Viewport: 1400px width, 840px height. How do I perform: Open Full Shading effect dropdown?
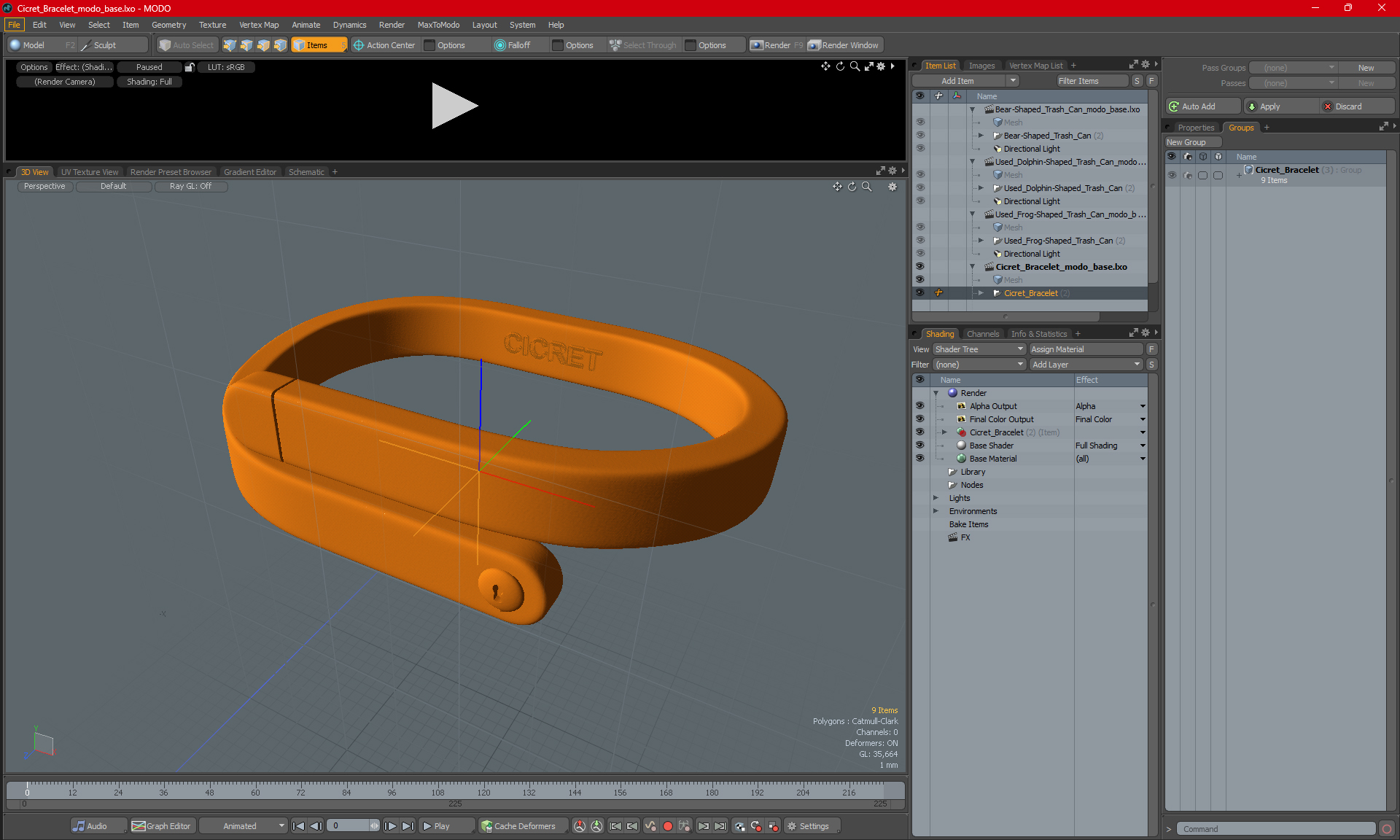tap(1143, 446)
